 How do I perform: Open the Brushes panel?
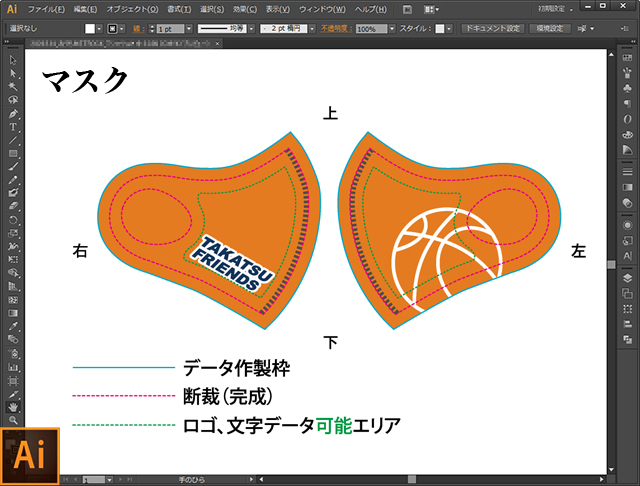click(x=627, y=73)
